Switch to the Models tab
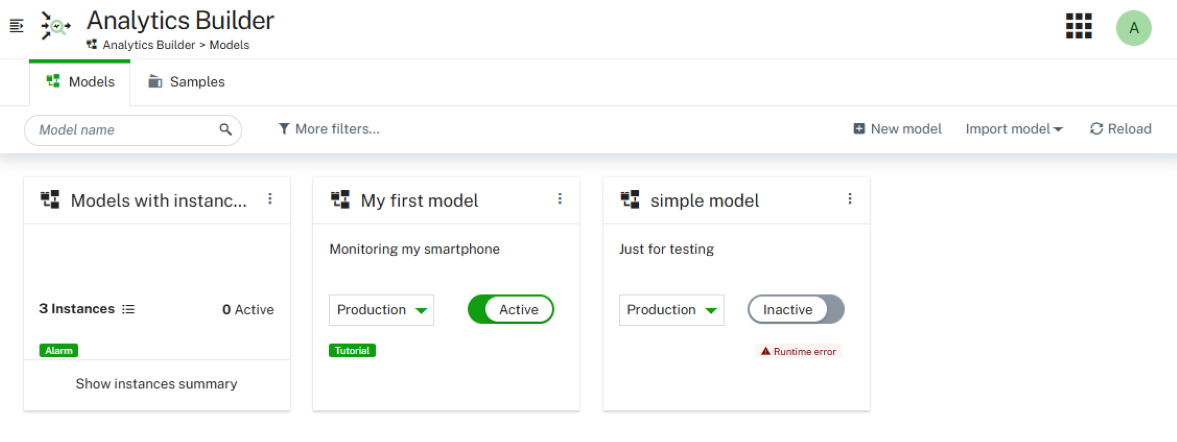The width and height of the screenshot is (1177, 442). coord(80,82)
